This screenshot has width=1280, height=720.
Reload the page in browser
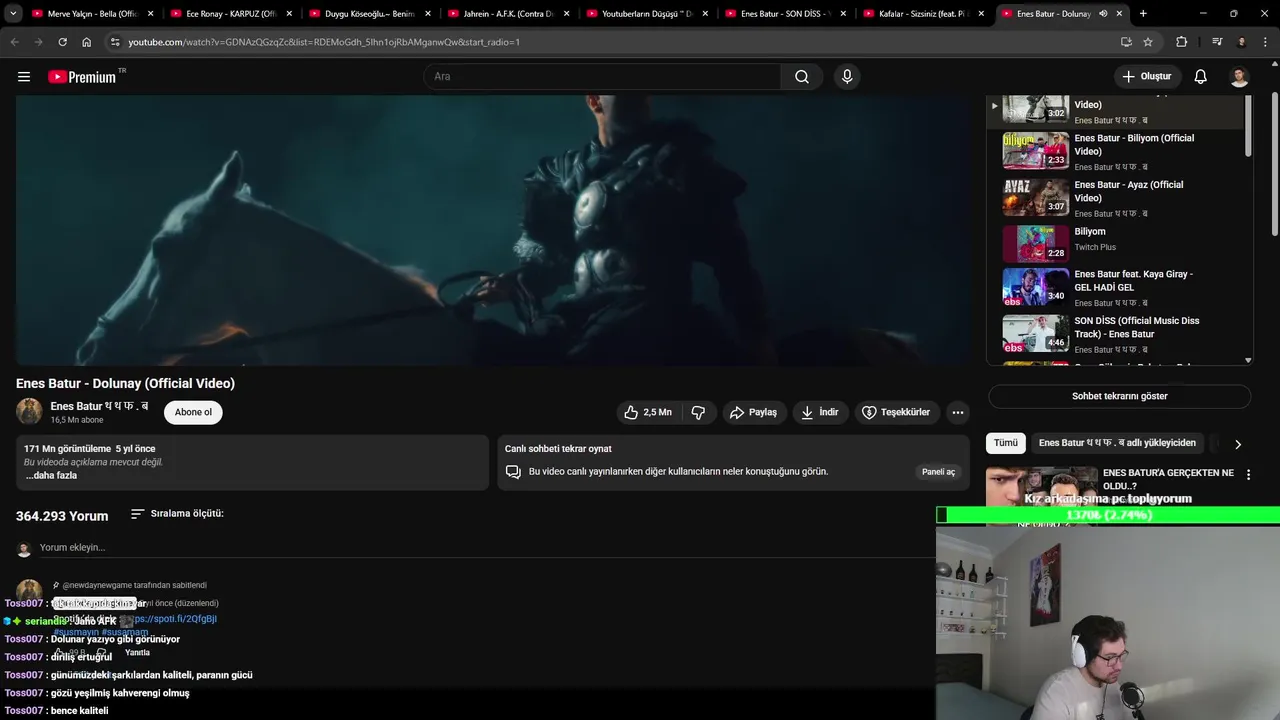click(62, 42)
